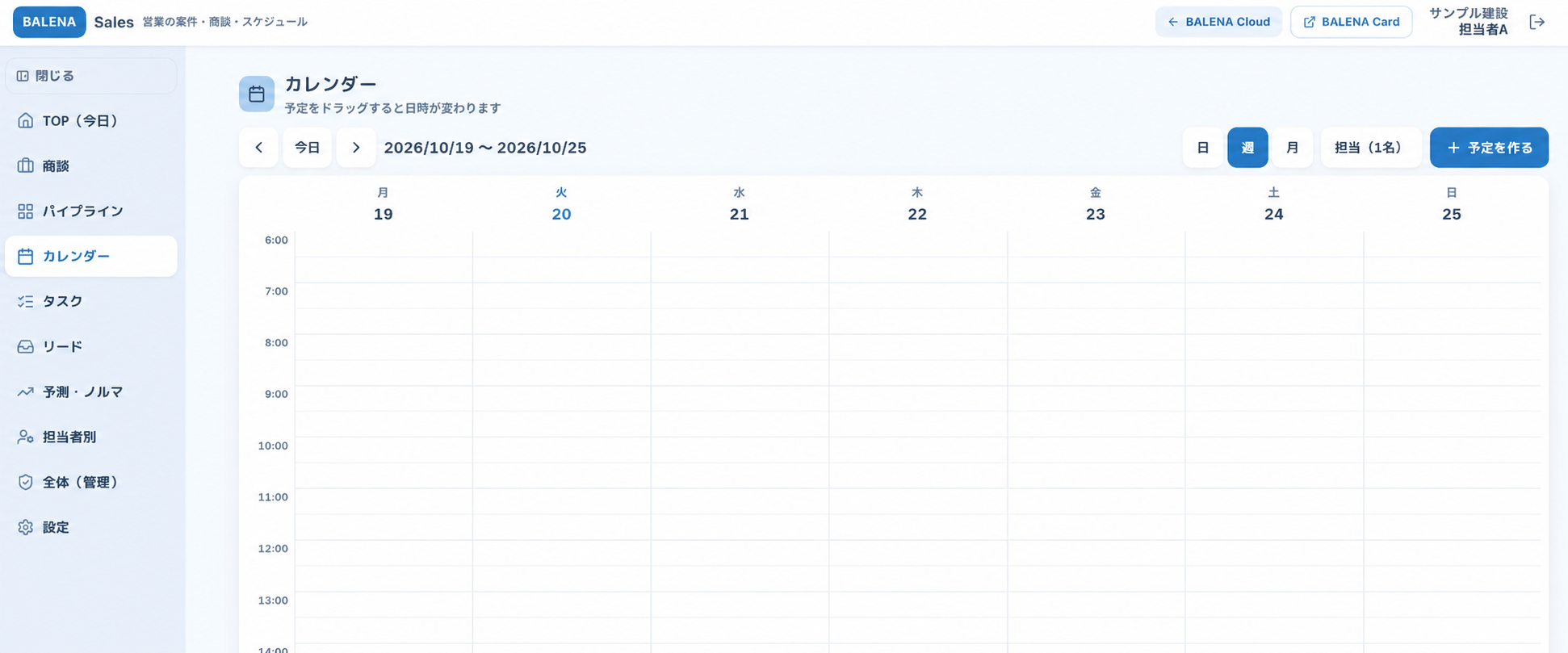The width and height of the screenshot is (1568, 653).
Task: Open パイプライン in the sidebar
Action: pos(91,211)
